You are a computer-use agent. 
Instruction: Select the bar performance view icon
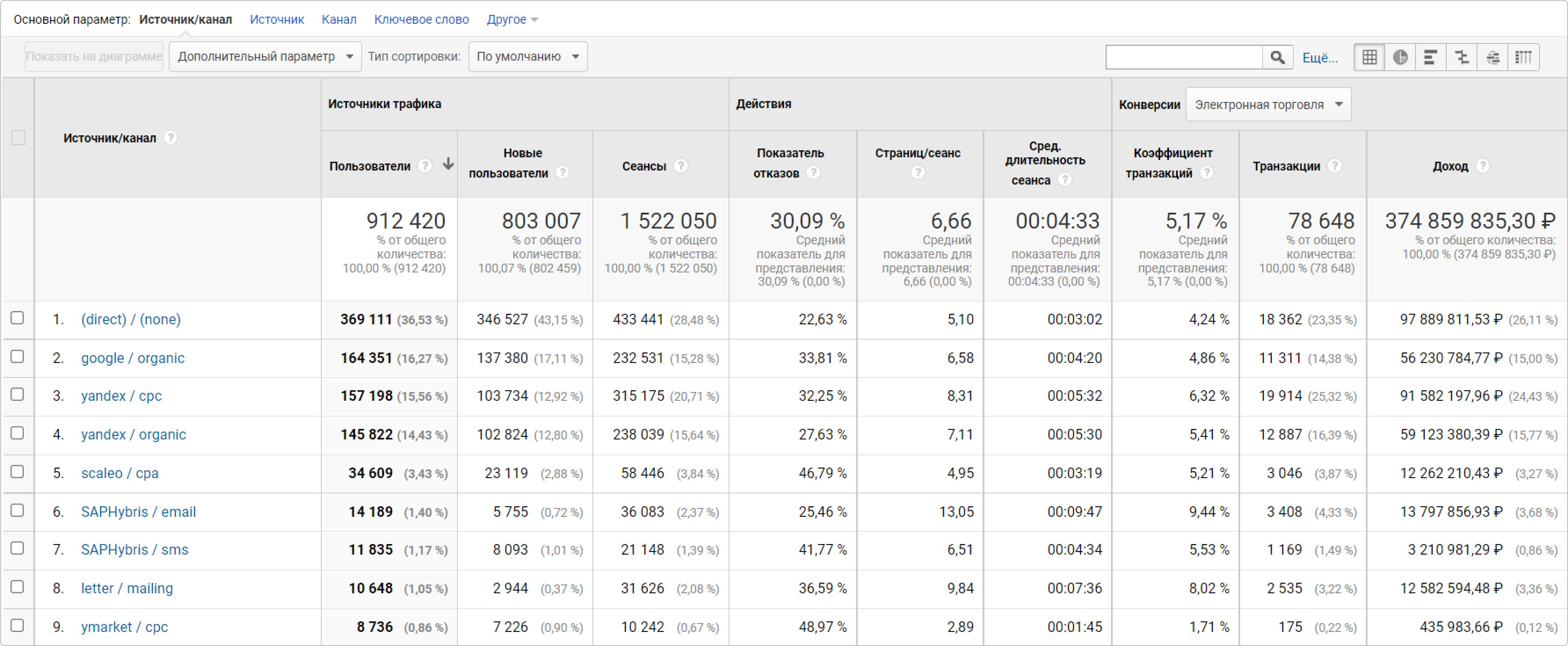(x=1430, y=57)
